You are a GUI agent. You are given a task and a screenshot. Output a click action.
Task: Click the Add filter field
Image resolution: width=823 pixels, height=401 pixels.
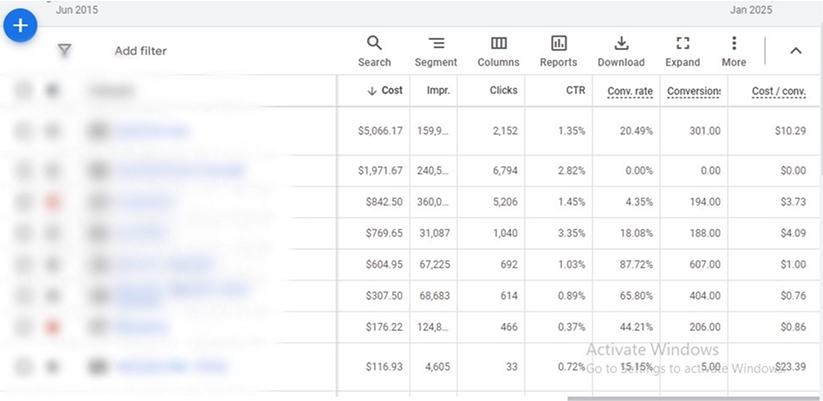[x=141, y=51]
